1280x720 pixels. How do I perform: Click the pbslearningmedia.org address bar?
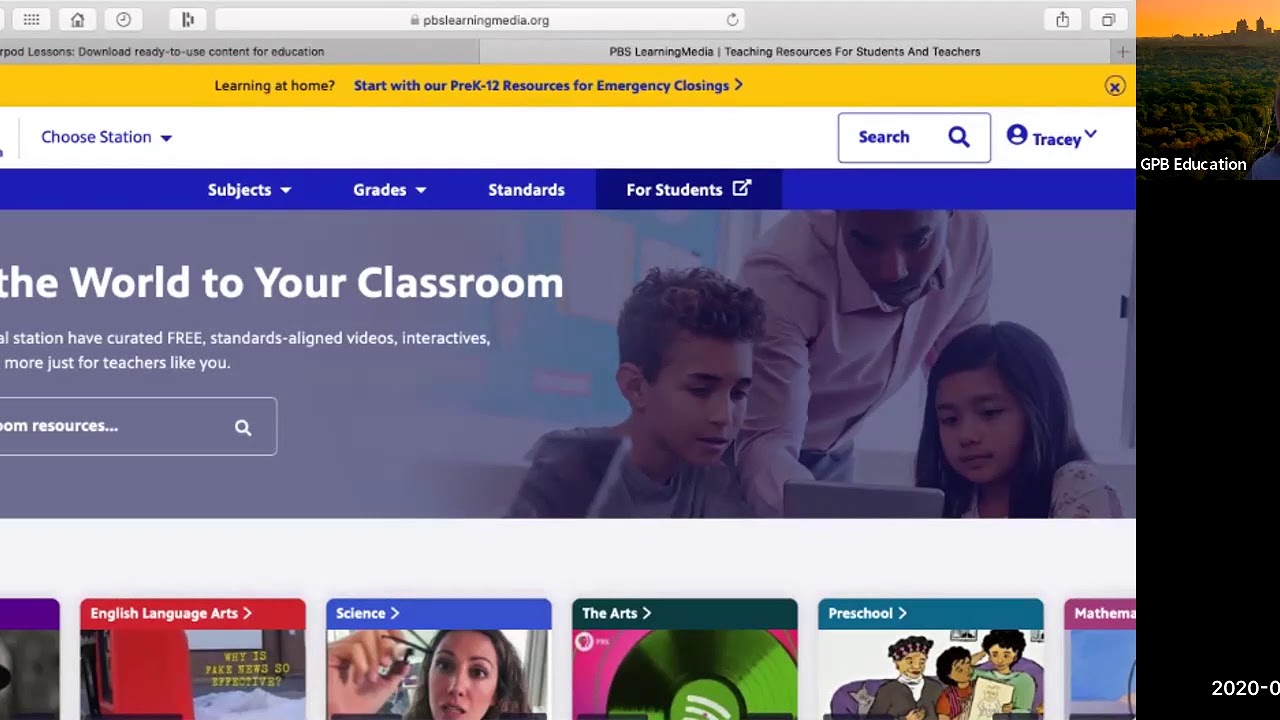click(x=480, y=20)
